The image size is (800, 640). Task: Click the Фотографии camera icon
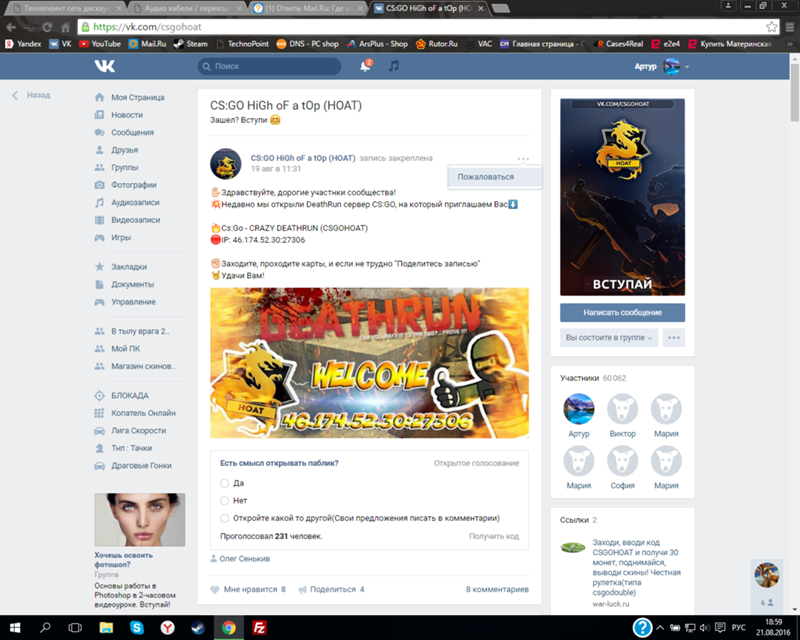click(x=99, y=185)
